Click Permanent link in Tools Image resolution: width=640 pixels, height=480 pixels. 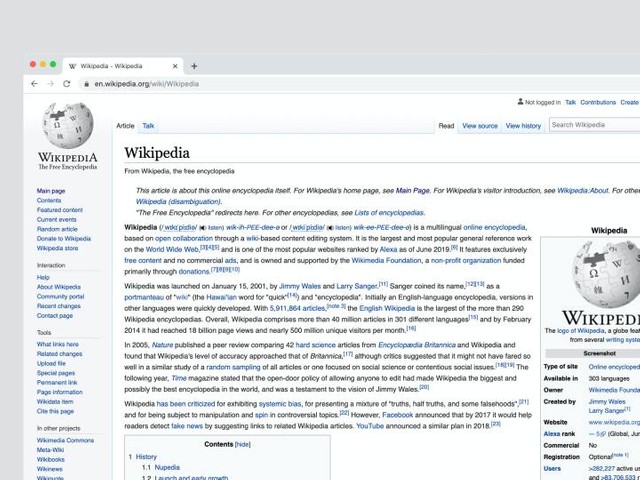[57, 382]
